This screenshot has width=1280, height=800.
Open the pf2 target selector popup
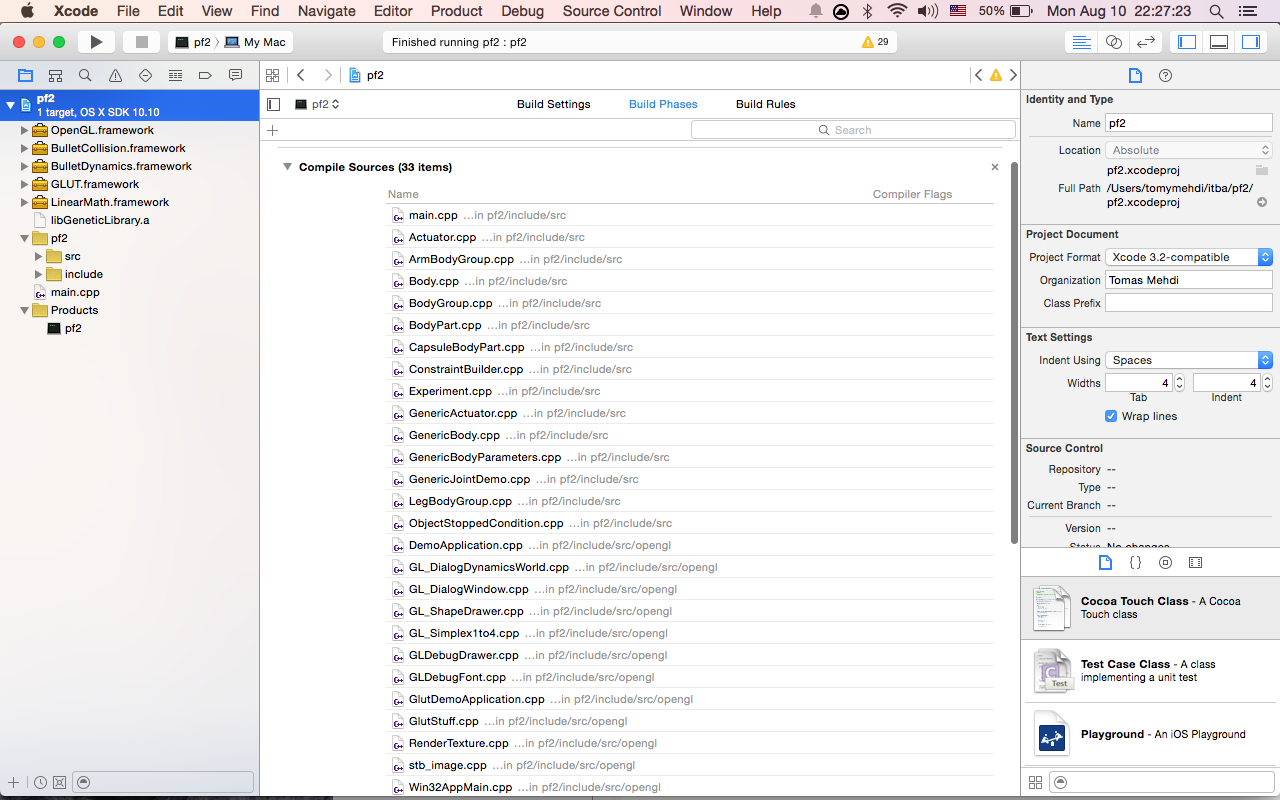[318, 104]
